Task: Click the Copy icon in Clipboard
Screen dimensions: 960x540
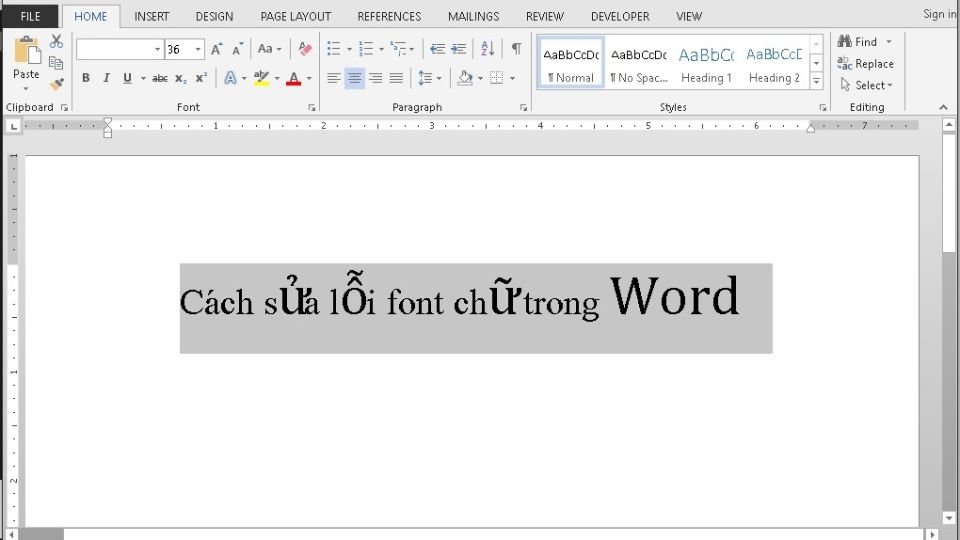Action: (x=56, y=62)
